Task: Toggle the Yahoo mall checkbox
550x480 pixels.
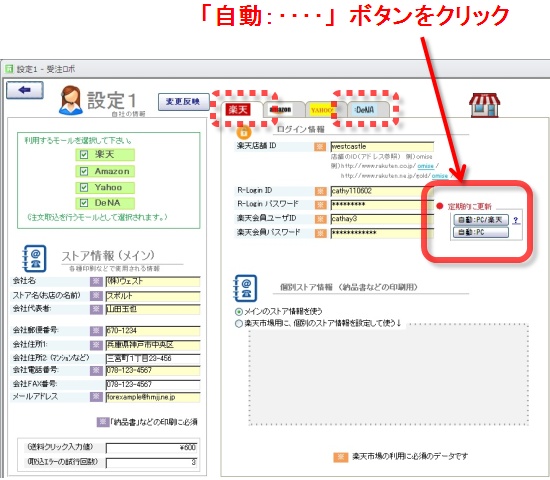Action: point(84,187)
